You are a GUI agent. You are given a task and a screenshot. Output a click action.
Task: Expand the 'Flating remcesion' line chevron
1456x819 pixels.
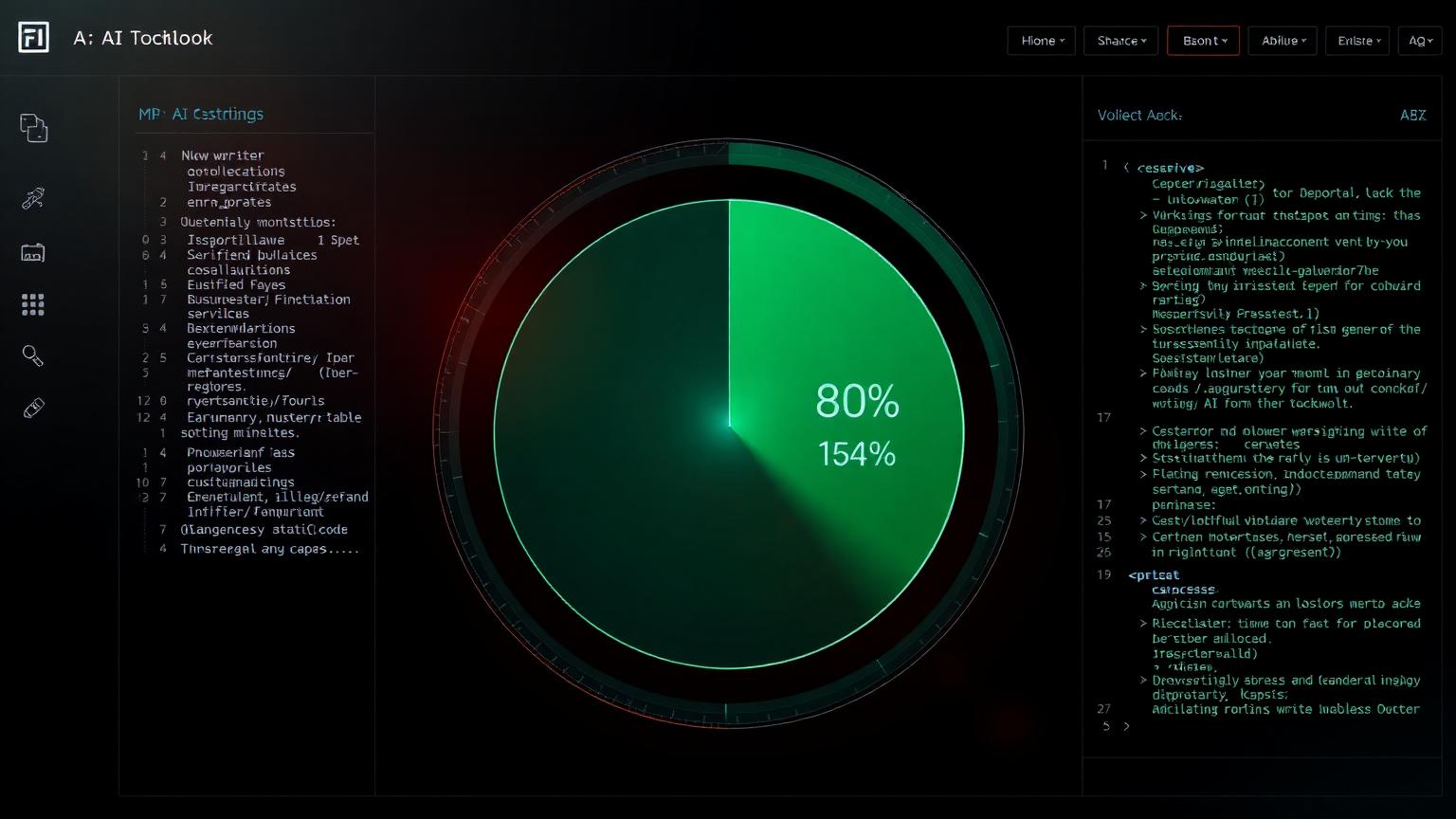1143,474
